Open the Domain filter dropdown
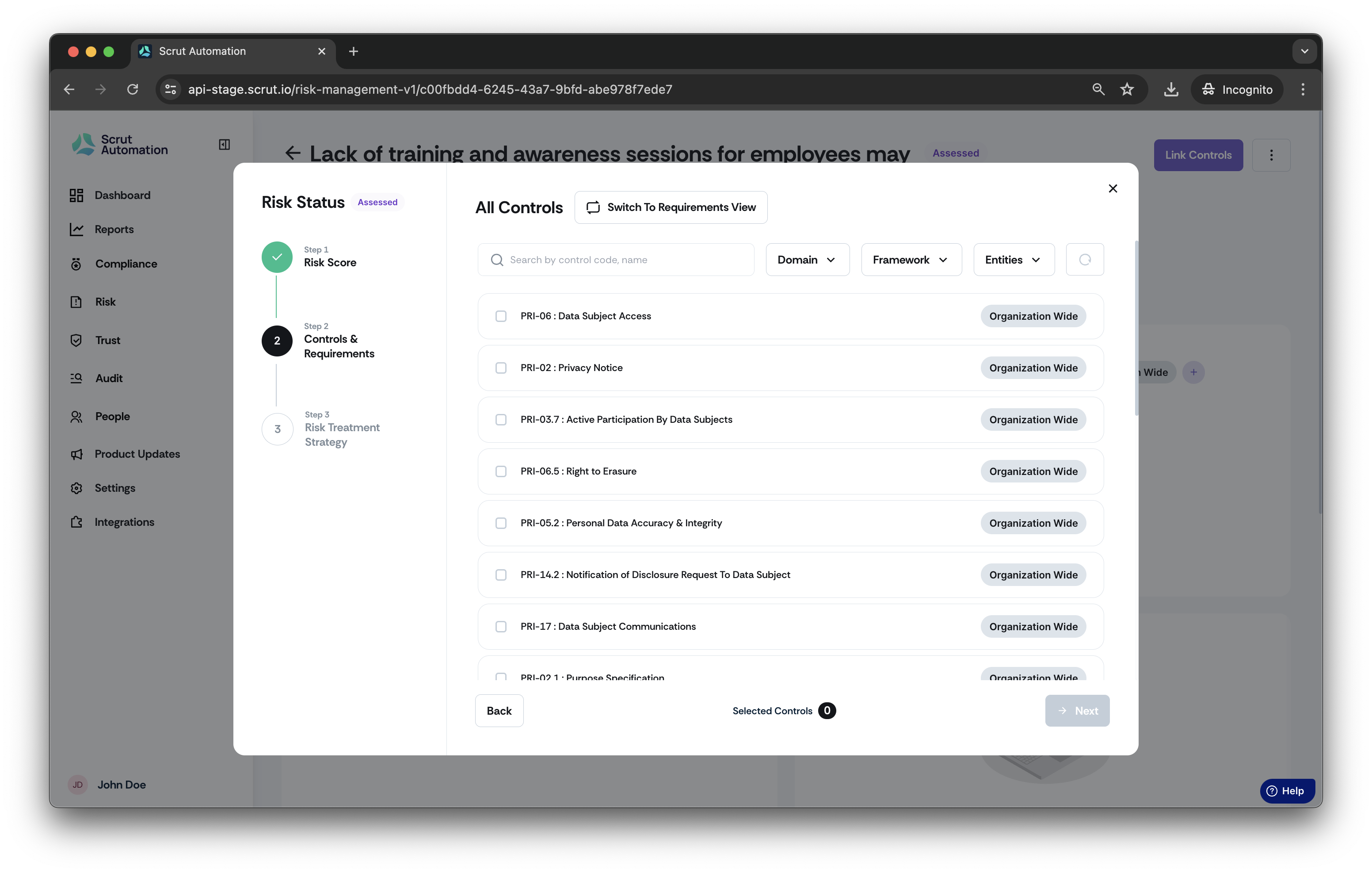This screenshot has height=873, width=1372. click(x=808, y=260)
